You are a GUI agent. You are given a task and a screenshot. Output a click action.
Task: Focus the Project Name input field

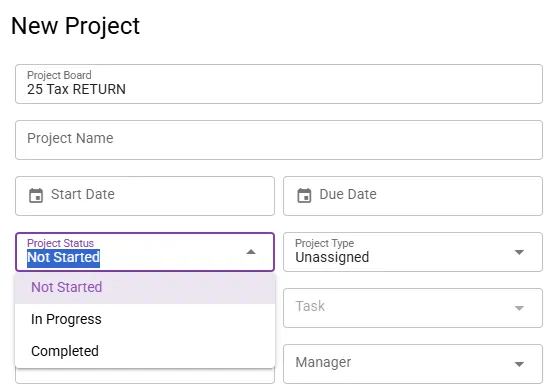279,140
